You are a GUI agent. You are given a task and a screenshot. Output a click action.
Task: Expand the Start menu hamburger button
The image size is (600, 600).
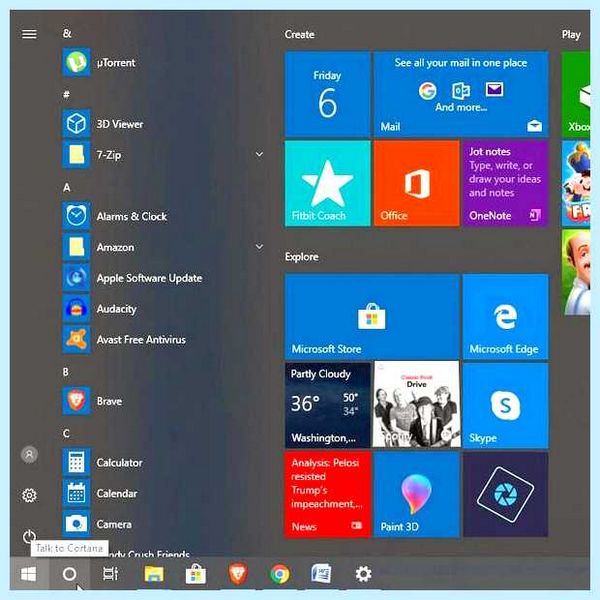[x=29, y=34]
